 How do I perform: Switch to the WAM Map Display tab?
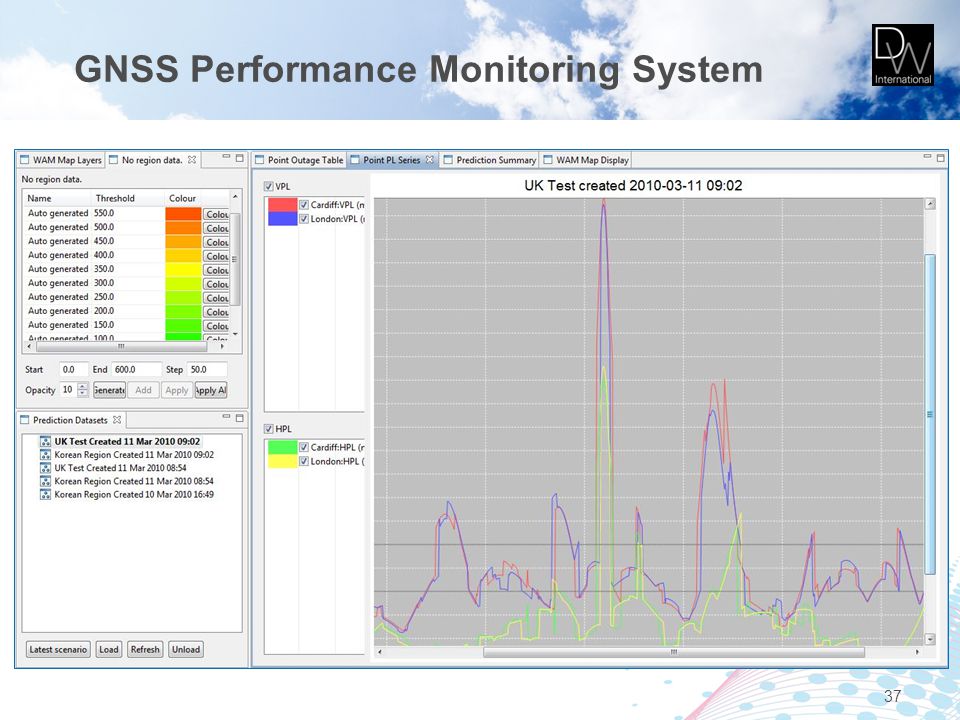click(x=586, y=160)
